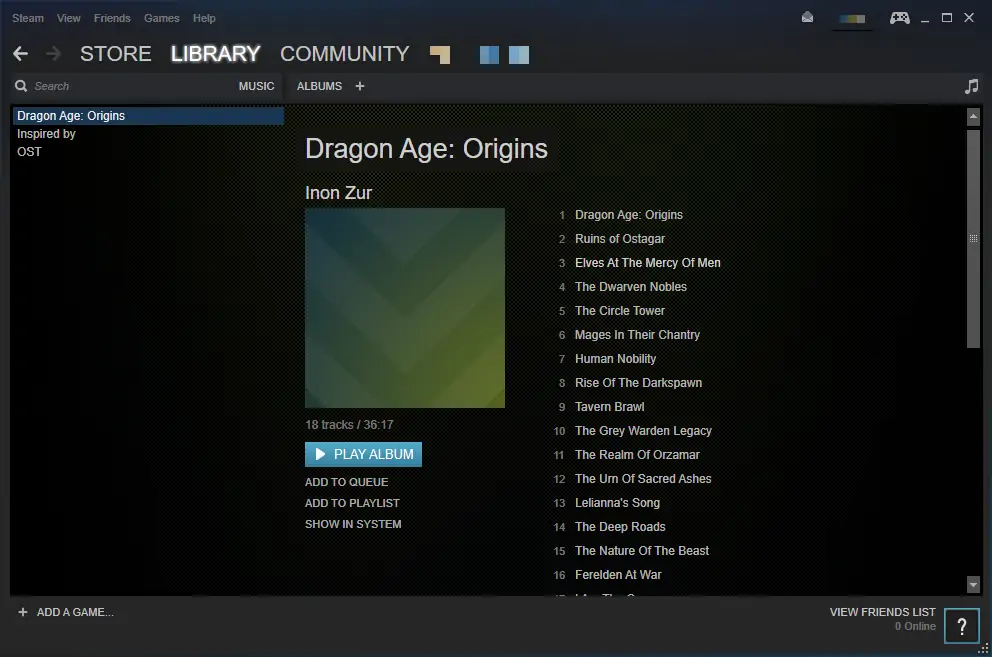The width and height of the screenshot is (992, 657).
Task: Click the search magnifier icon
Action: click(x=21, y=86)
